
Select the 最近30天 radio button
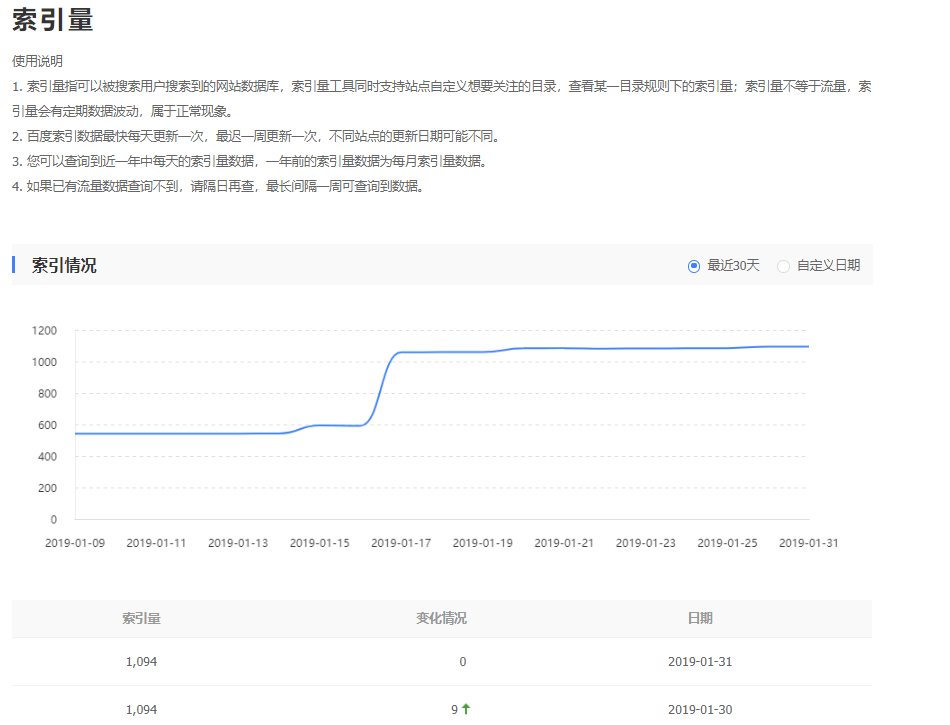[x=694, y=265]
